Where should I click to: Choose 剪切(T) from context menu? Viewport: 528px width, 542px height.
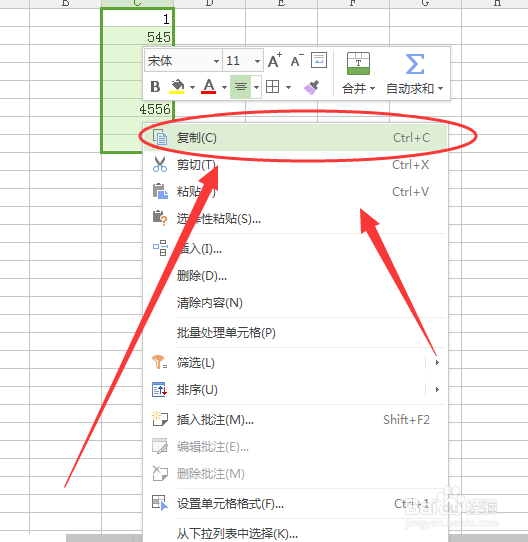tap(295, 165)
